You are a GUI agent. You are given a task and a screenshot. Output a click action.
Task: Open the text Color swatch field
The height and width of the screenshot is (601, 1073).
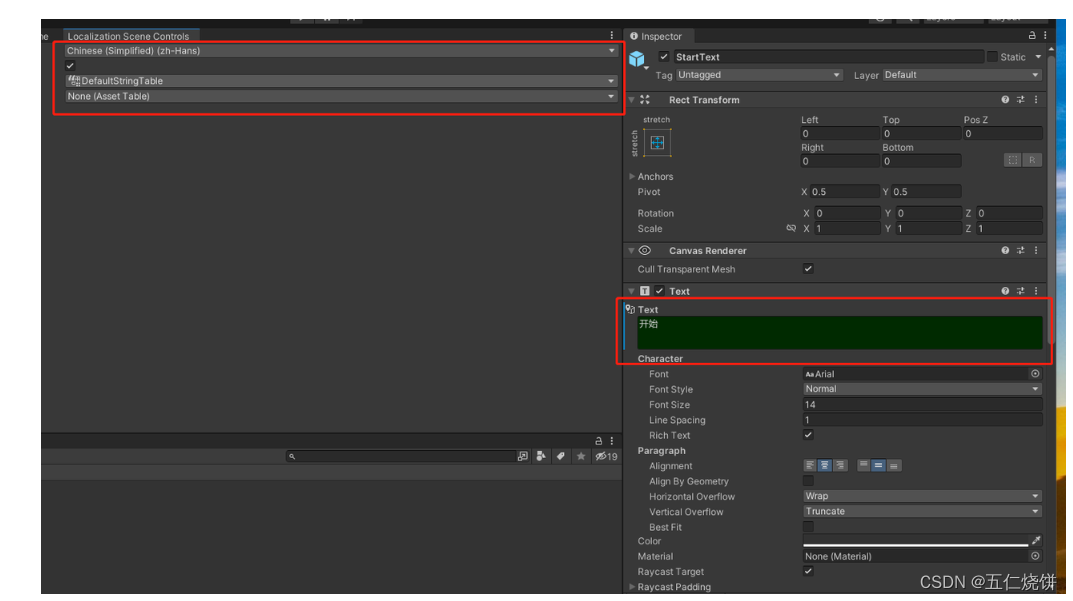(x=916, y=541)
